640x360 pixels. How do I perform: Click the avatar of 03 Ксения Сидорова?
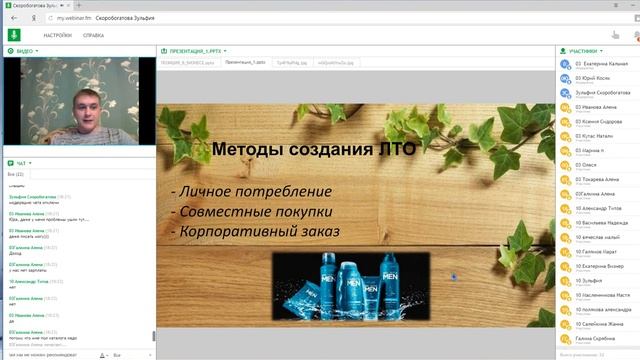click(565, 122)
